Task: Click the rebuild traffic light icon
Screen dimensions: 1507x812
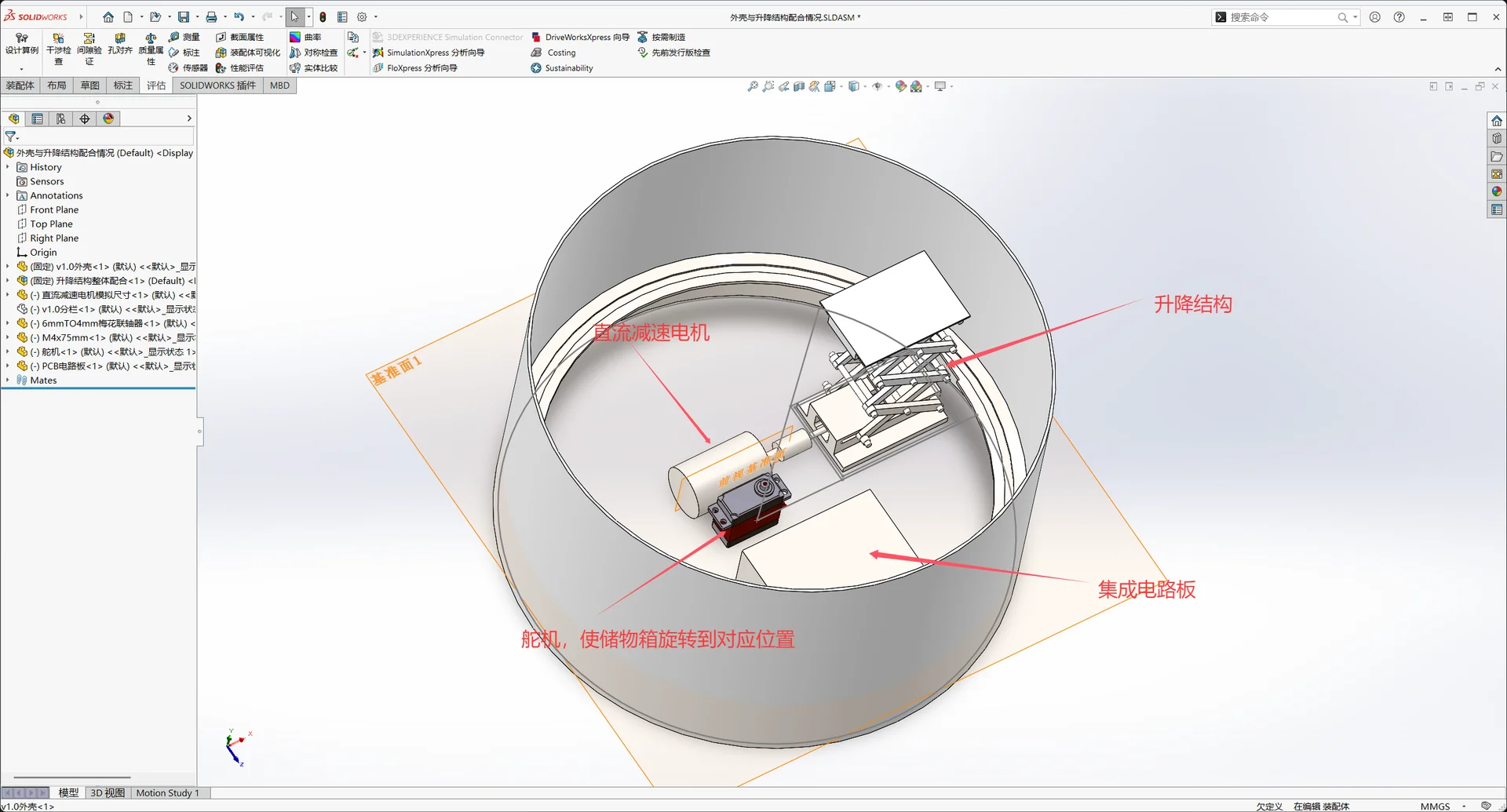Action: (x=323, y=16)
